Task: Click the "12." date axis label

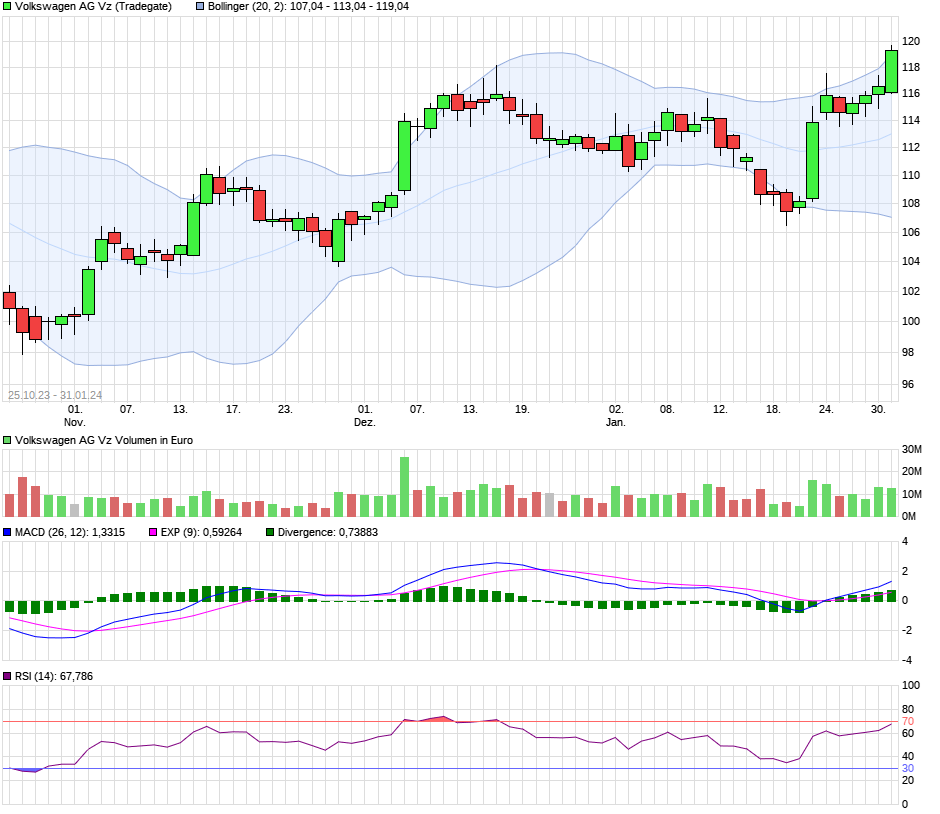Action: [x=720, y=409]
